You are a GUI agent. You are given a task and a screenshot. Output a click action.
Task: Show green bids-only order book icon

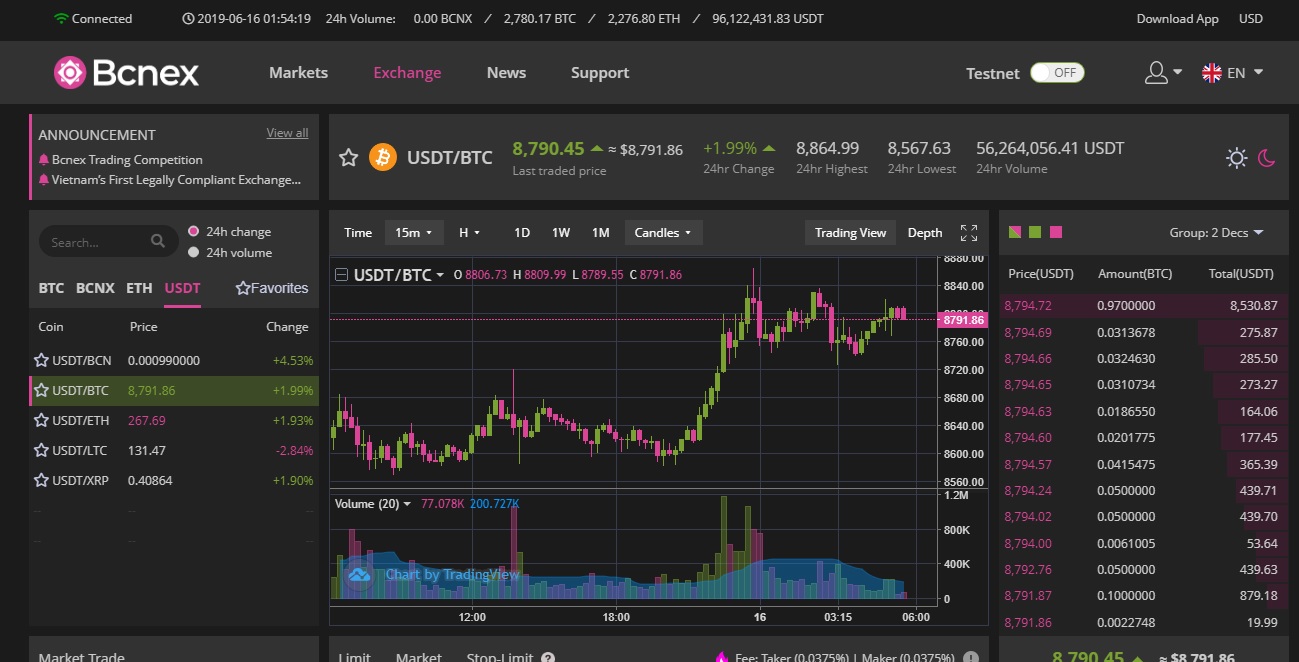pyautogui.click(x=1035, y=232)
